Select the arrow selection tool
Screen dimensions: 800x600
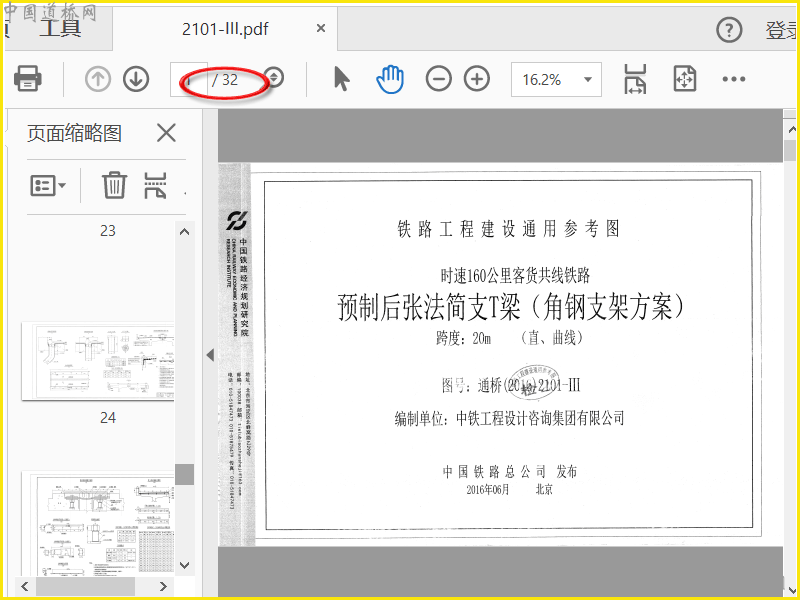click(341, 79)
